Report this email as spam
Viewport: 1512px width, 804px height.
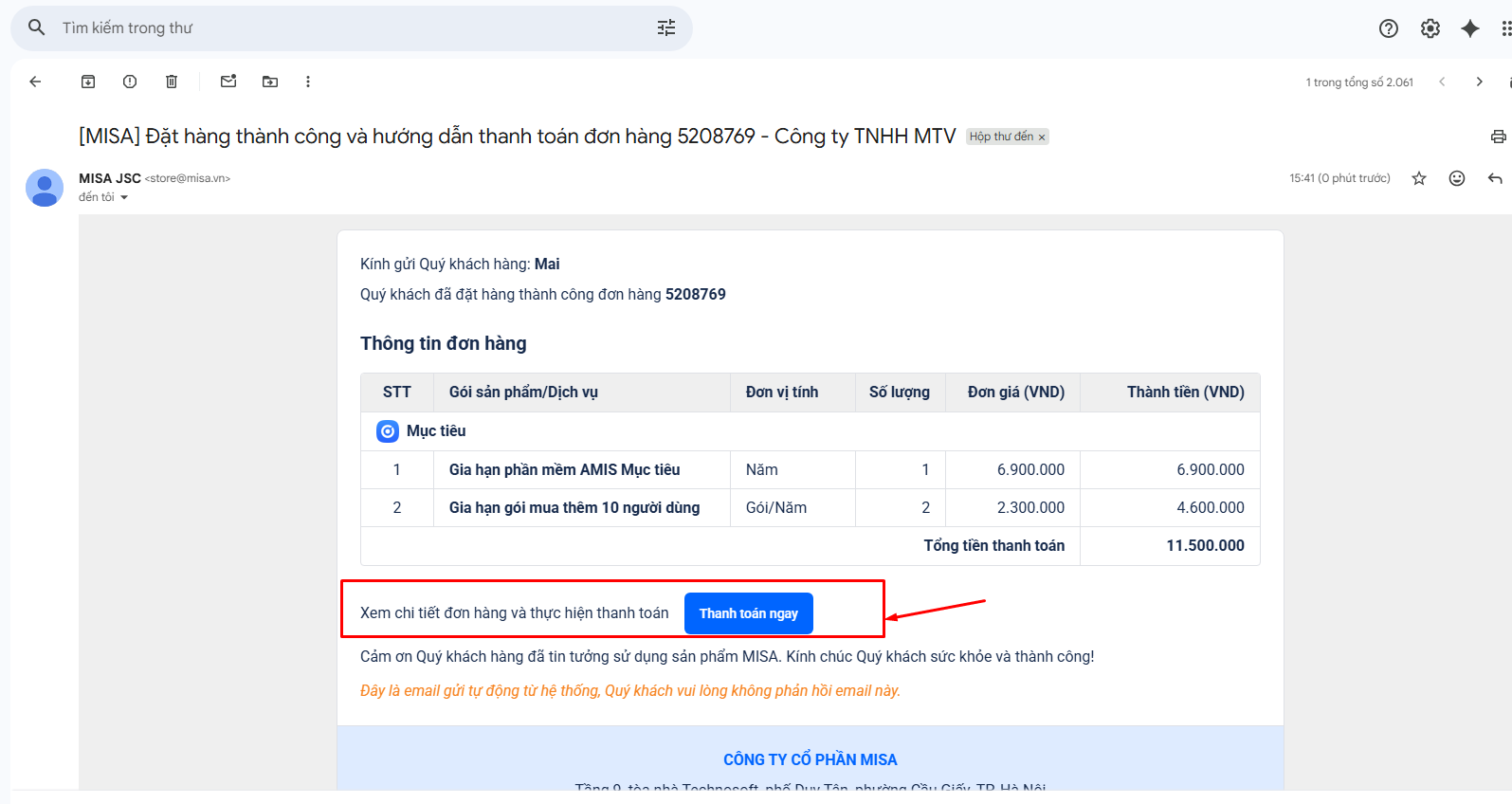(130, 82)
